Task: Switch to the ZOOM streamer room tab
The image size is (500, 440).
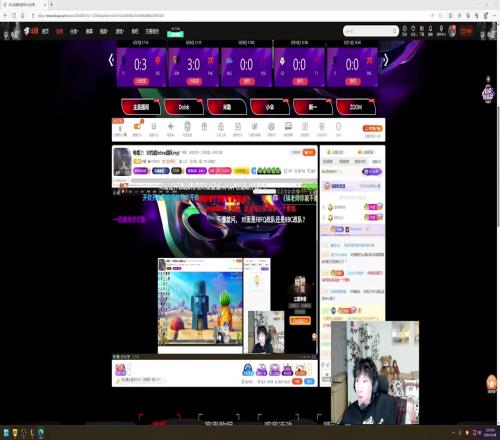Action: (356, 107)
